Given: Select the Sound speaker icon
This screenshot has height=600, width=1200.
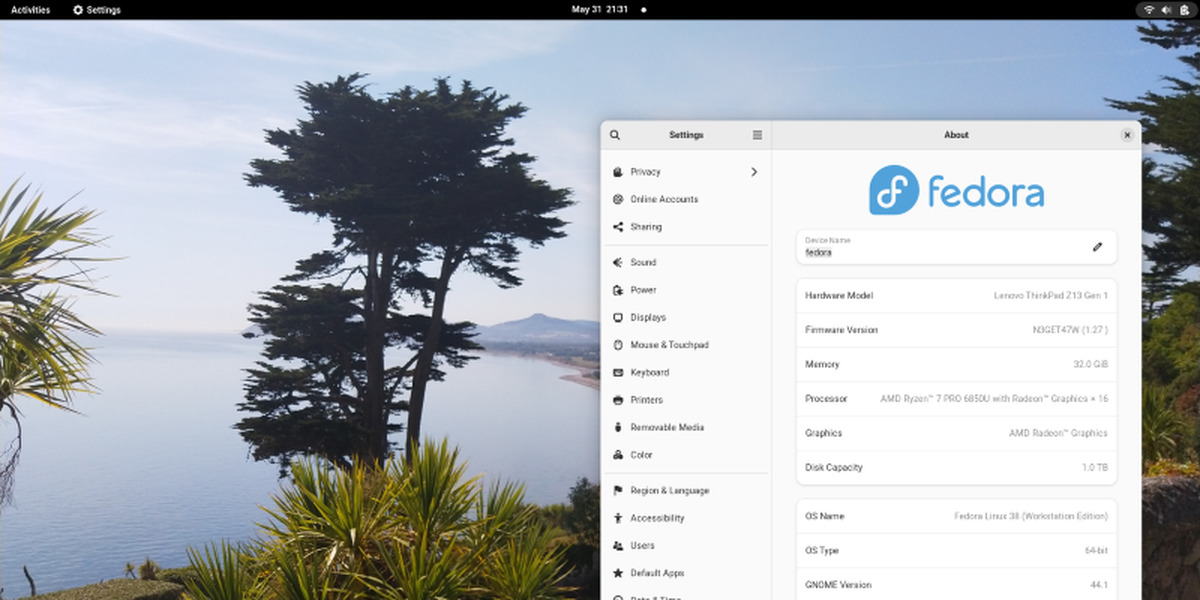Looking at the screenshot, I should pos(619,263).
